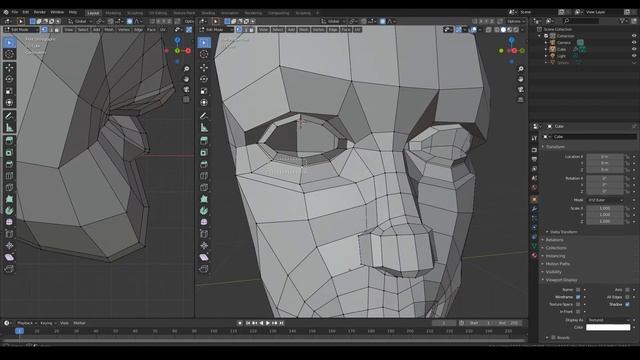Open Options popover in right viewport header

click(x=515, y=21)
